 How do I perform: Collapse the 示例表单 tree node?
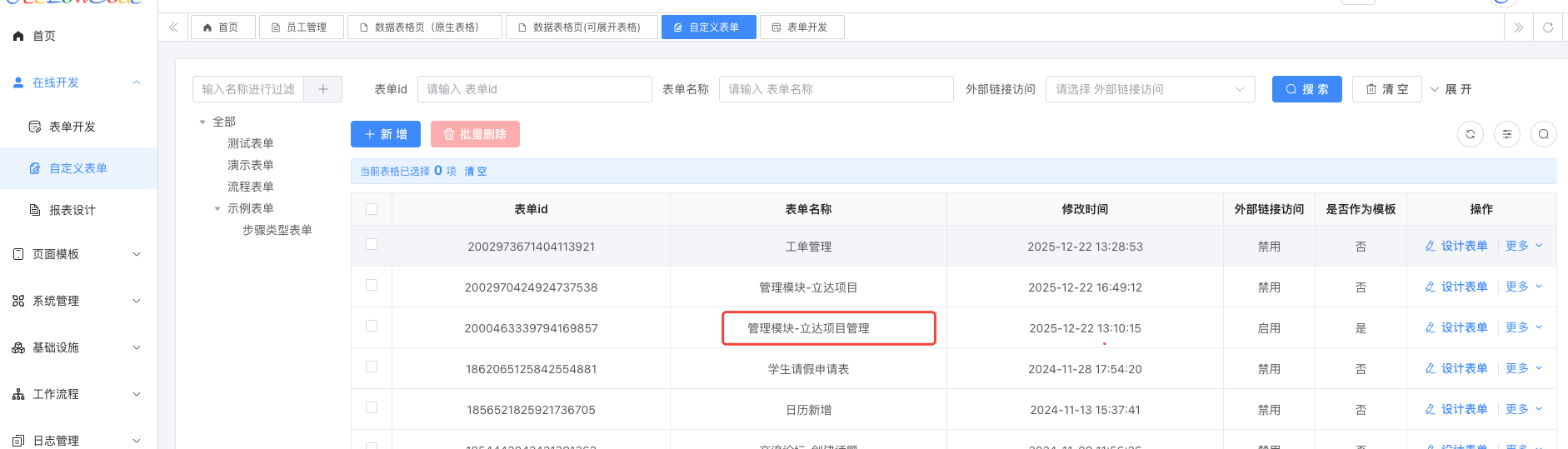[217, 208]
